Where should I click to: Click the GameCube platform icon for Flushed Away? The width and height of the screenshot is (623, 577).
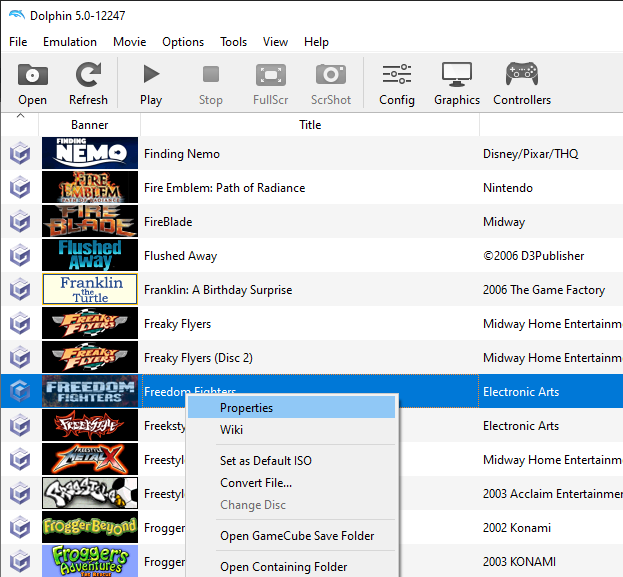[x=20, y=256]
